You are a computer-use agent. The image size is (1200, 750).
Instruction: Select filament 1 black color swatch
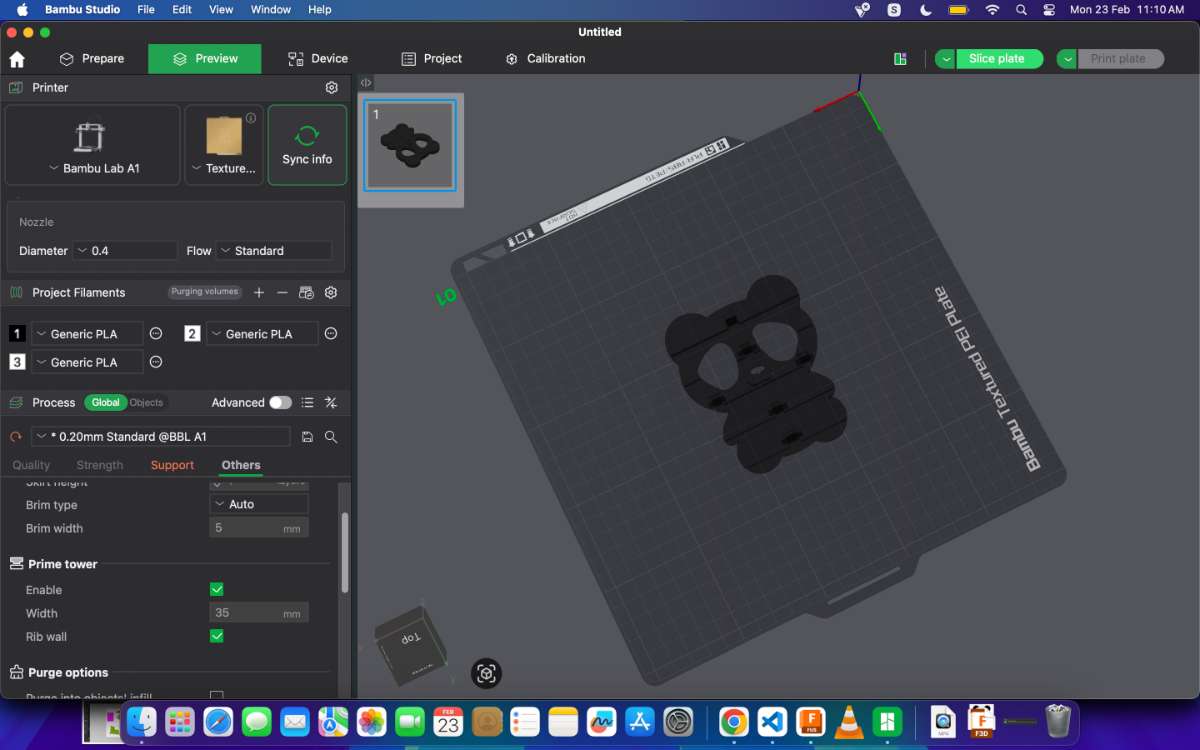point(17,334)
